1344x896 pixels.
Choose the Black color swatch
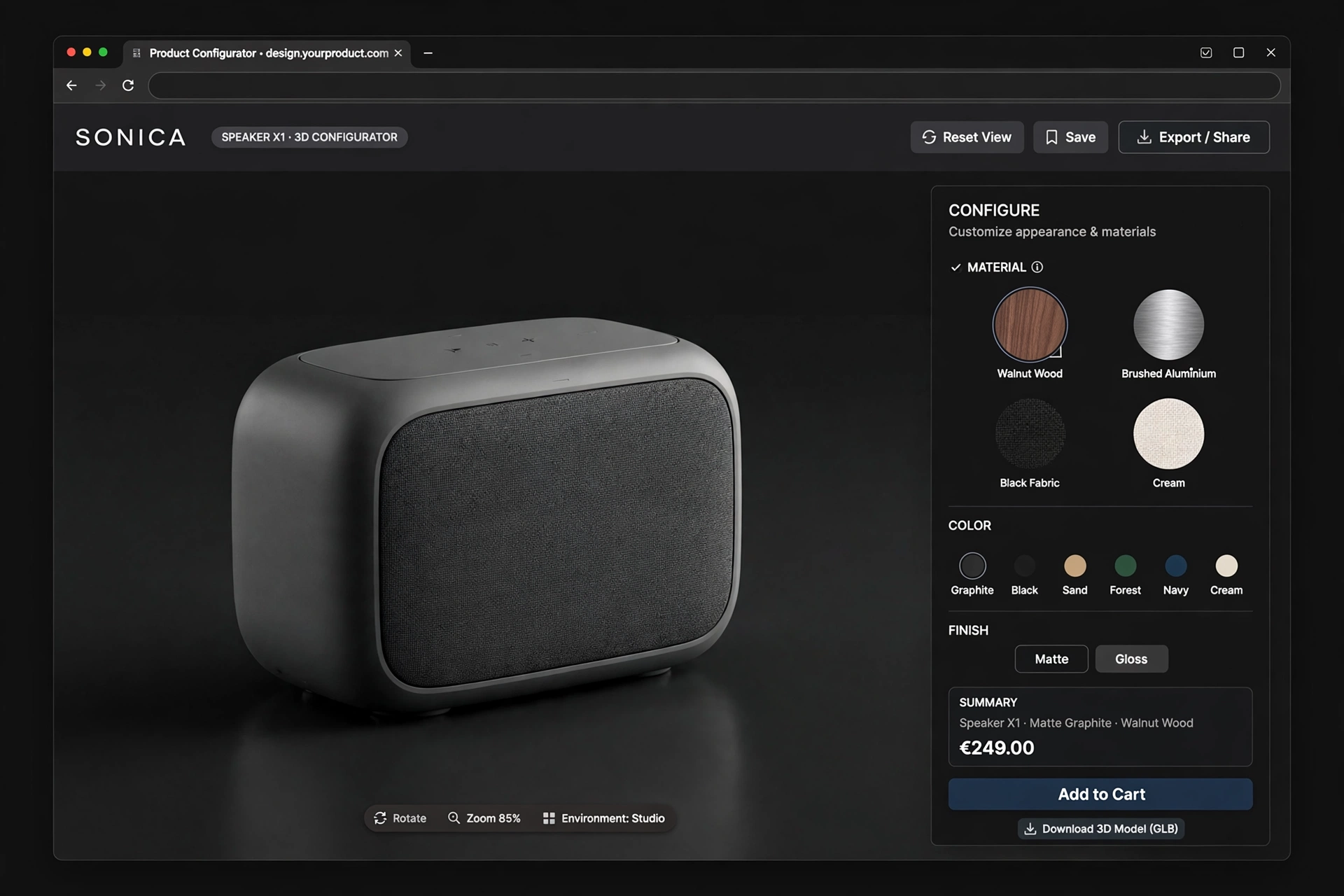pos(1024,566)
